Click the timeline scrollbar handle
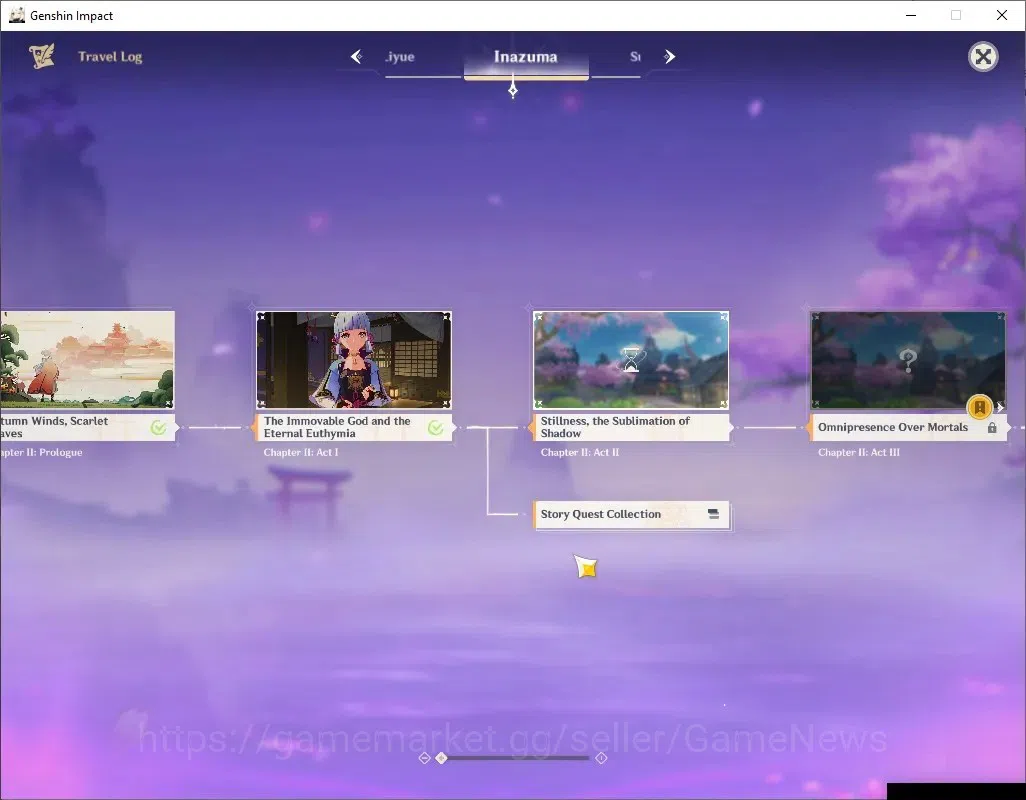This screenshot has width=1026, height=800. click(x=442, y=757)
